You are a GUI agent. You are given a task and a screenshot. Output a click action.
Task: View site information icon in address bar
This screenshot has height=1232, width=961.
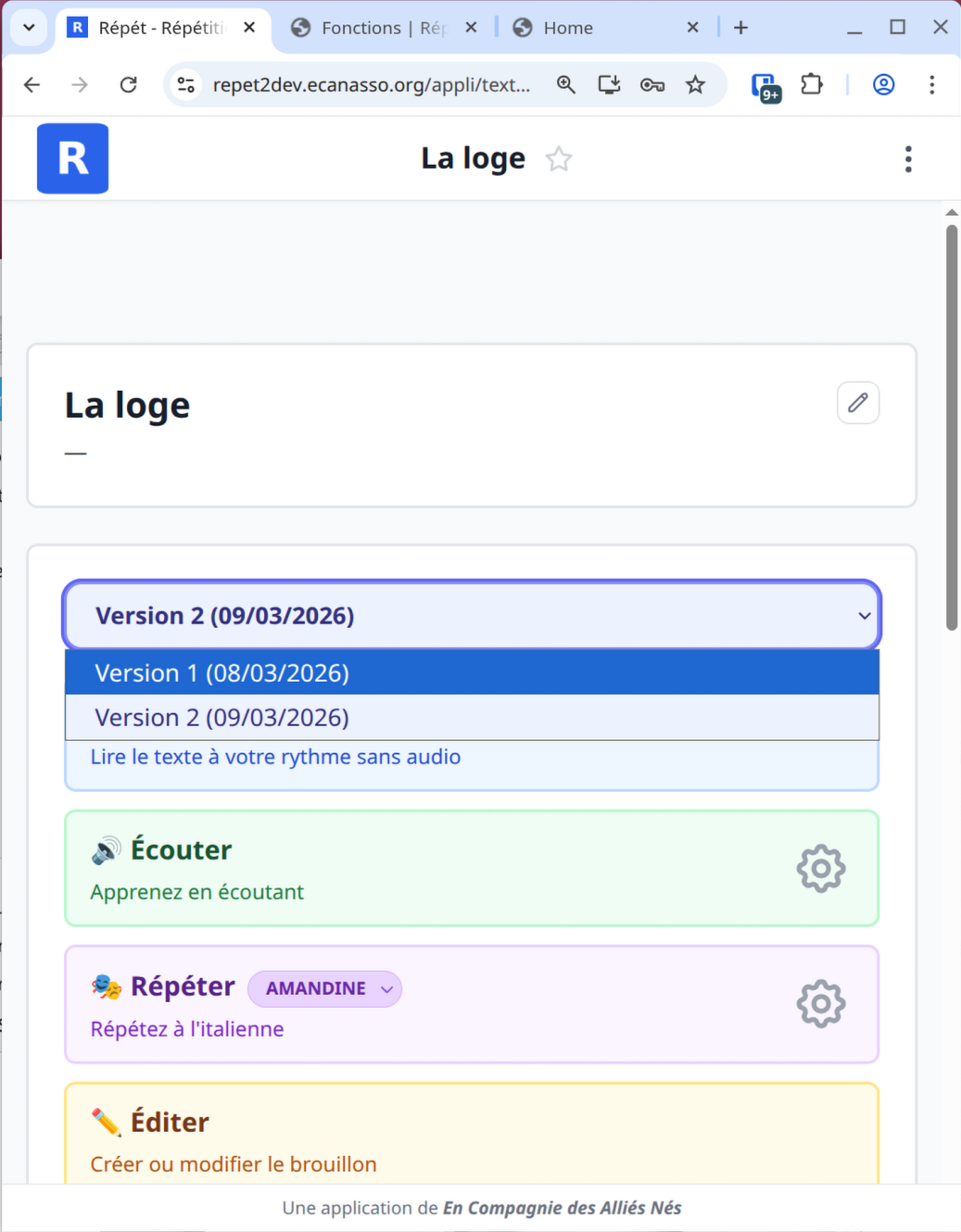[186, 85]
